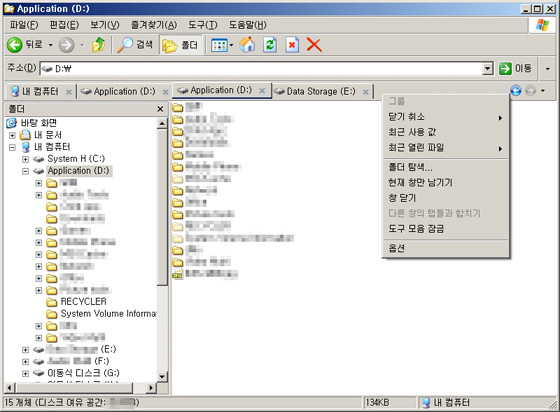Open the address bar dropdown arrow
Screen dimensions: 560x412
coord(487,68)
